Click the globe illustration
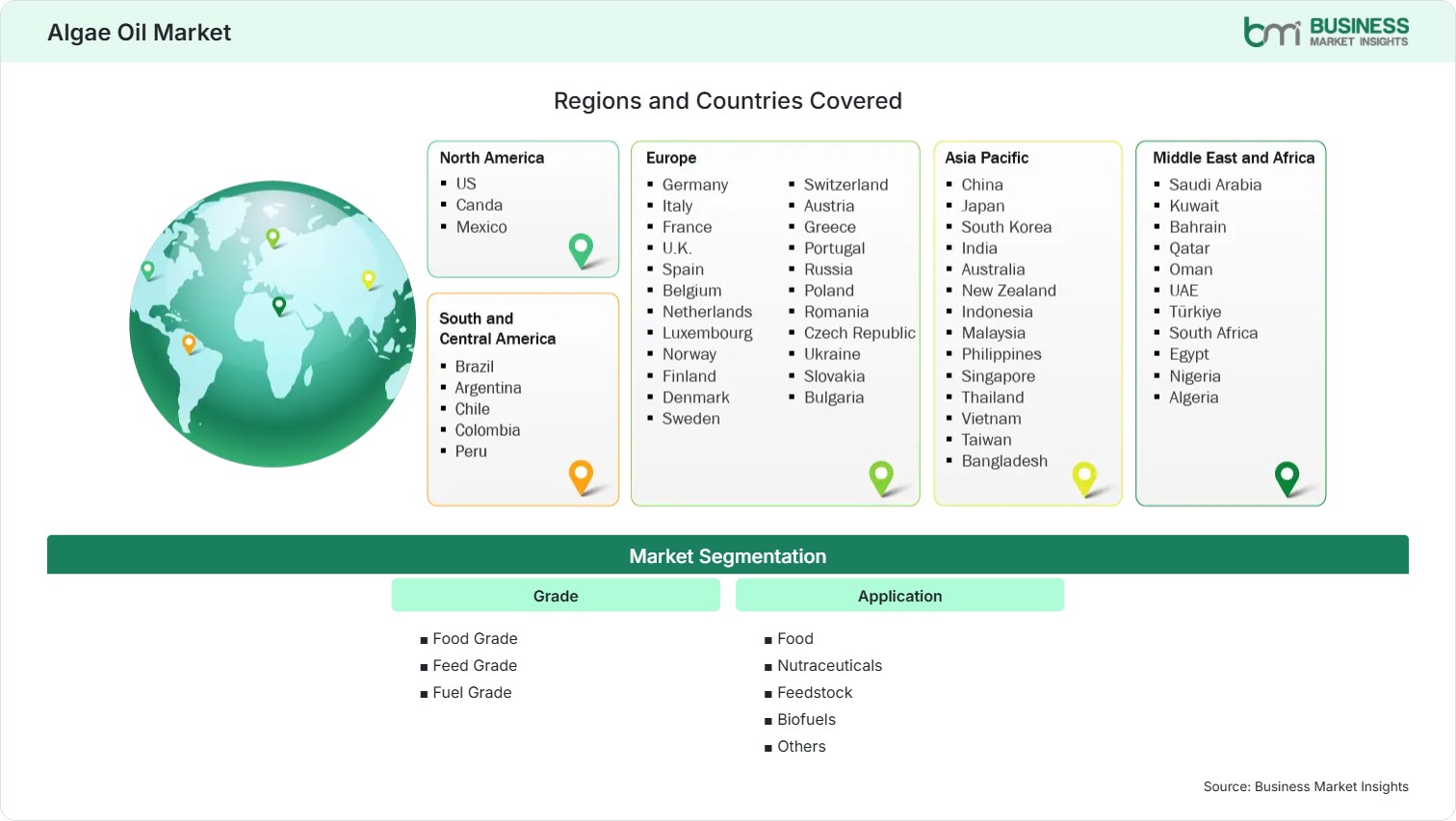Image resolution: width=1456 pixels, height=821 pixels. [273, 323]
